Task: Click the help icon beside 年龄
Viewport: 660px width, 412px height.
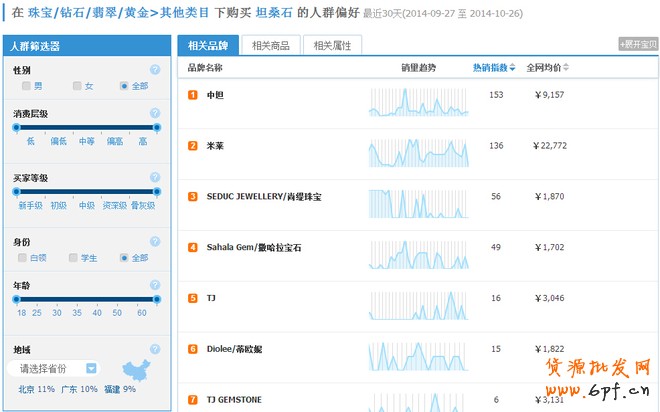Action: [155, 285]
